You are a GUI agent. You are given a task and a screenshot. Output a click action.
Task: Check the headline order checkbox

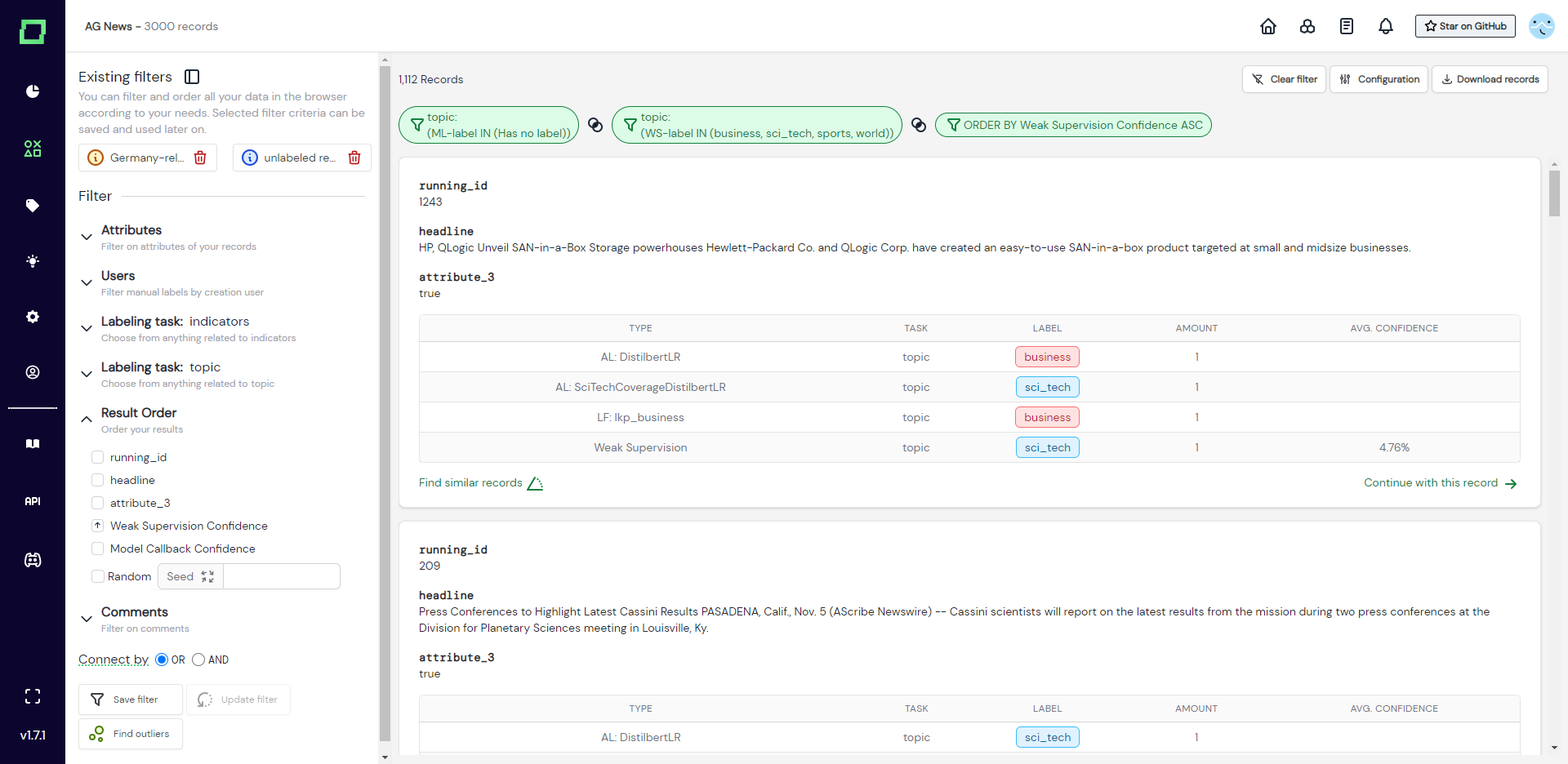click(98, 480)
